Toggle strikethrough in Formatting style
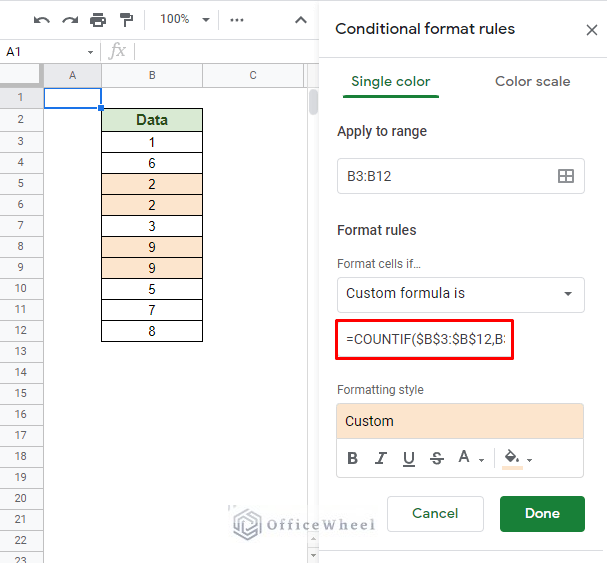This screenshot has width=607, height=563. [x=436, y=459]
